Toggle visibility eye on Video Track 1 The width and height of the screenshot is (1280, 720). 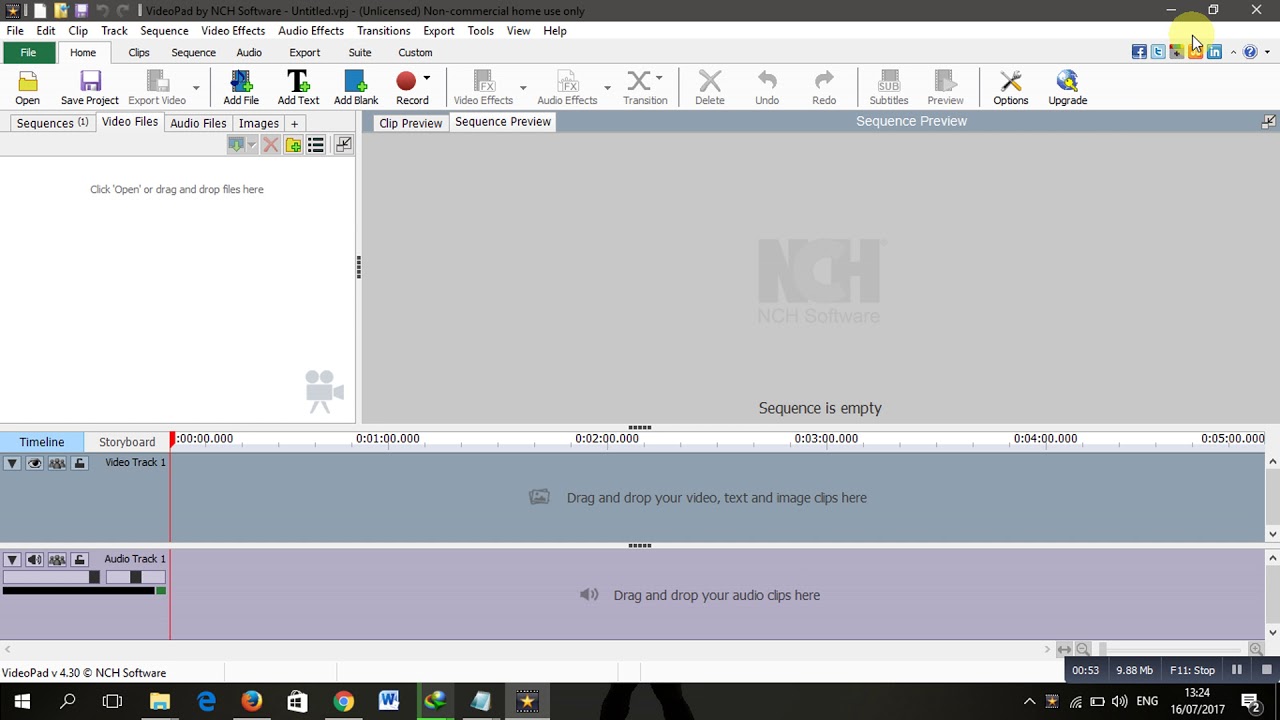(34, 463)
